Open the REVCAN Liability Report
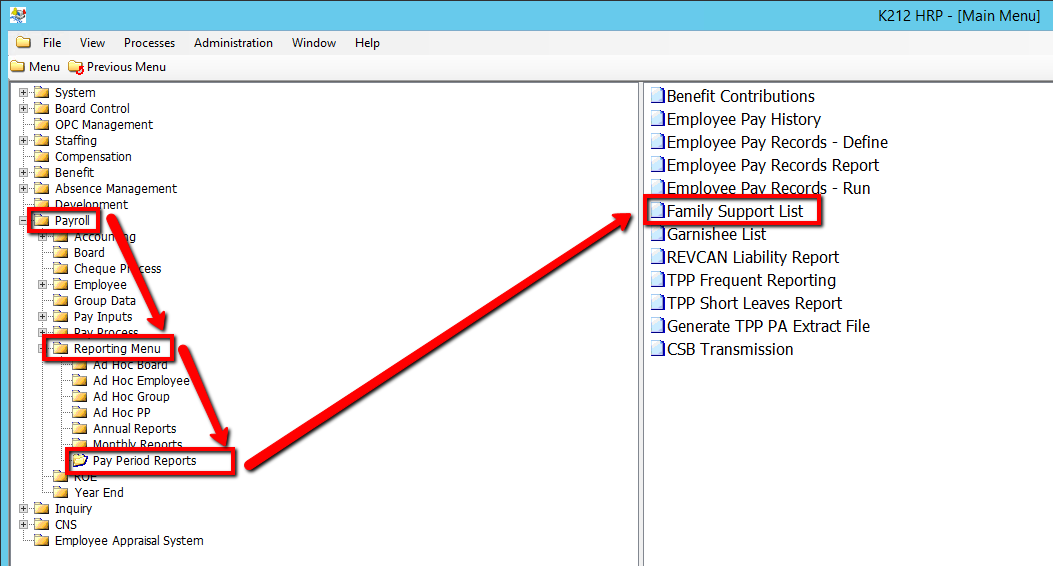Image resolution: width=1053 pixels, height=566 pixels. 752,257
